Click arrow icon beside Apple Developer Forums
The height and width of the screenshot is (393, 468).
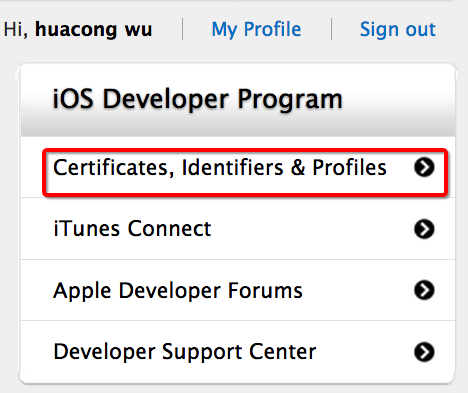coord(424,290)
